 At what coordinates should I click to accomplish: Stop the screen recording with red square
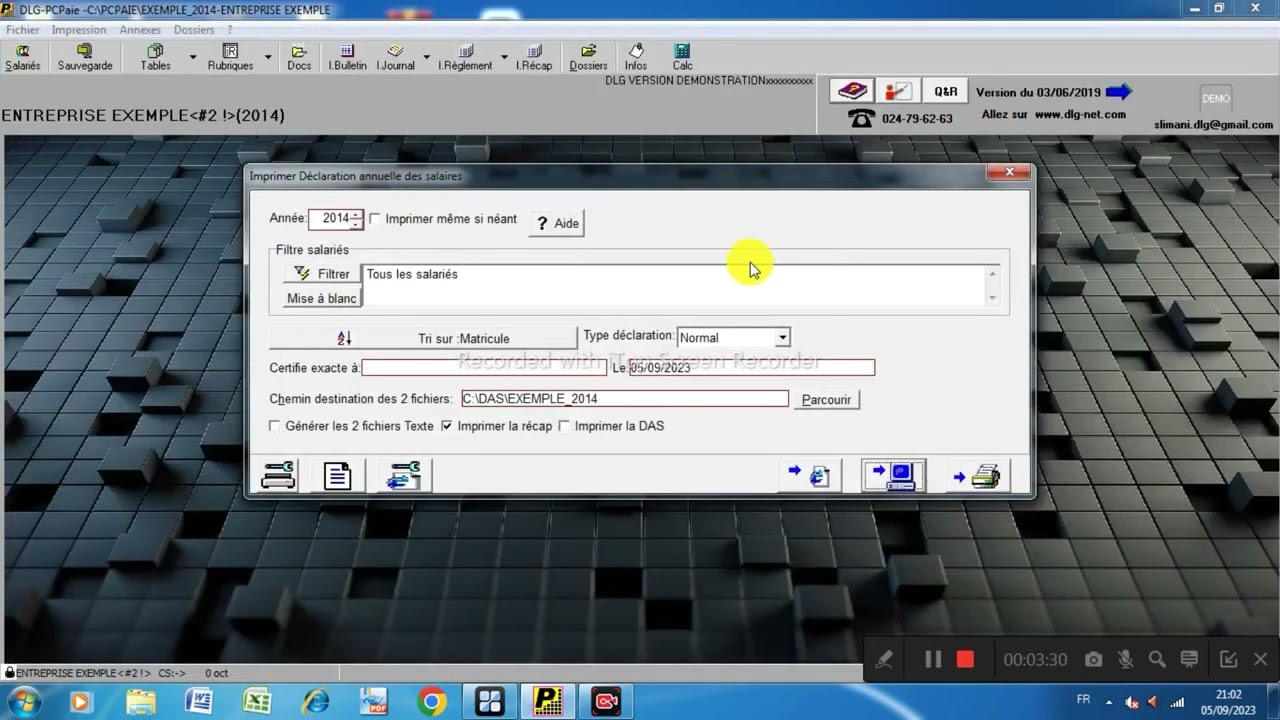[x=965, y=659]
